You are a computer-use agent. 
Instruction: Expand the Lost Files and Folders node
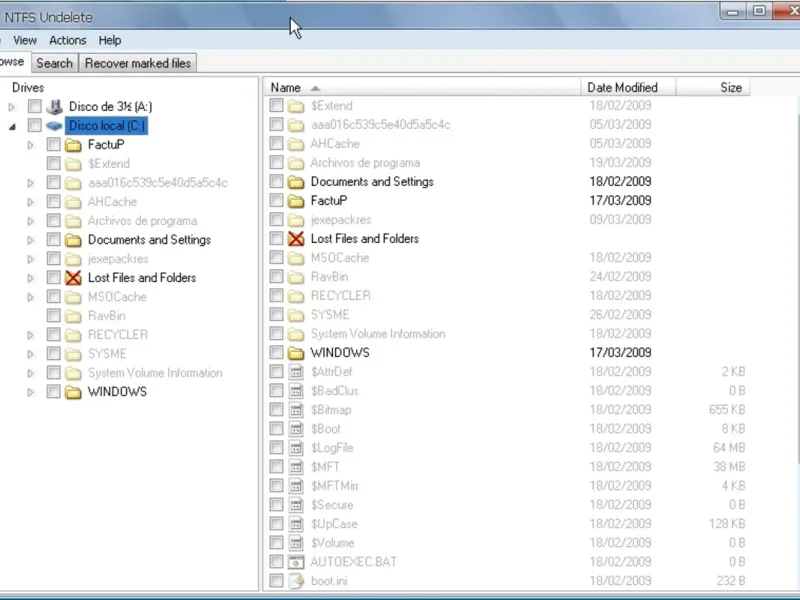tap(31, 279)
